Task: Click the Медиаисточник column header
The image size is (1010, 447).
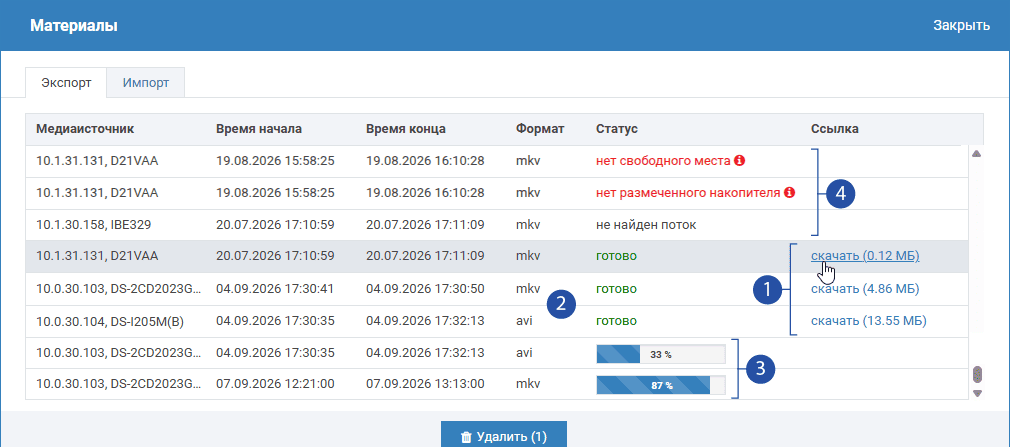Action: tap(85, 129)
